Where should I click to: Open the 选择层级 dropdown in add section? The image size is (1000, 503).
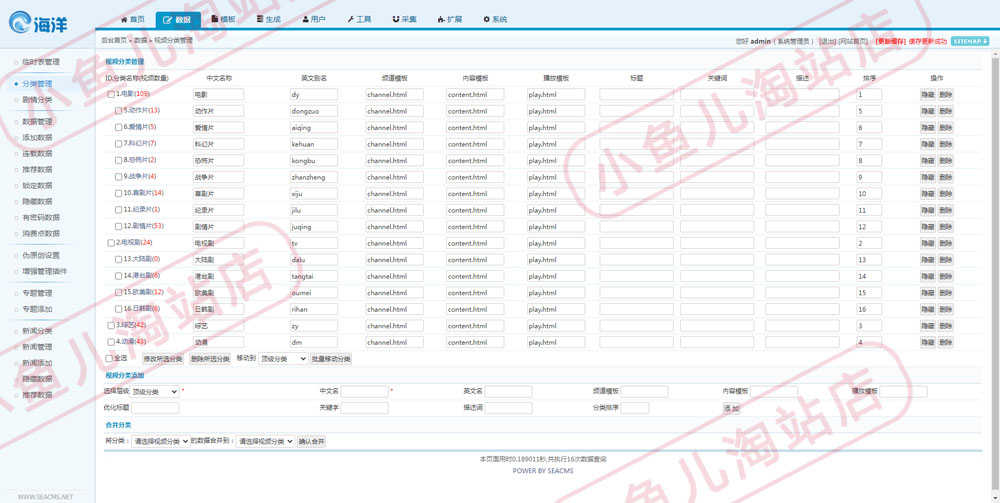click(x=155, y=391)
